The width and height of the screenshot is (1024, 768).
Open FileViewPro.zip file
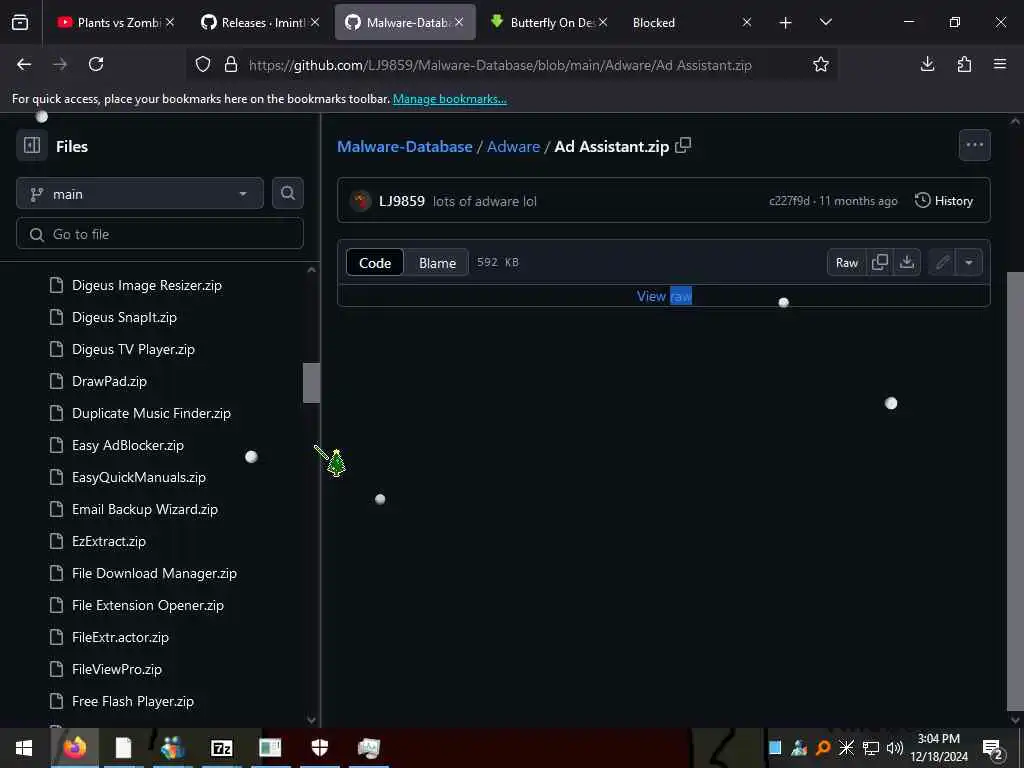tap(117, 669)
